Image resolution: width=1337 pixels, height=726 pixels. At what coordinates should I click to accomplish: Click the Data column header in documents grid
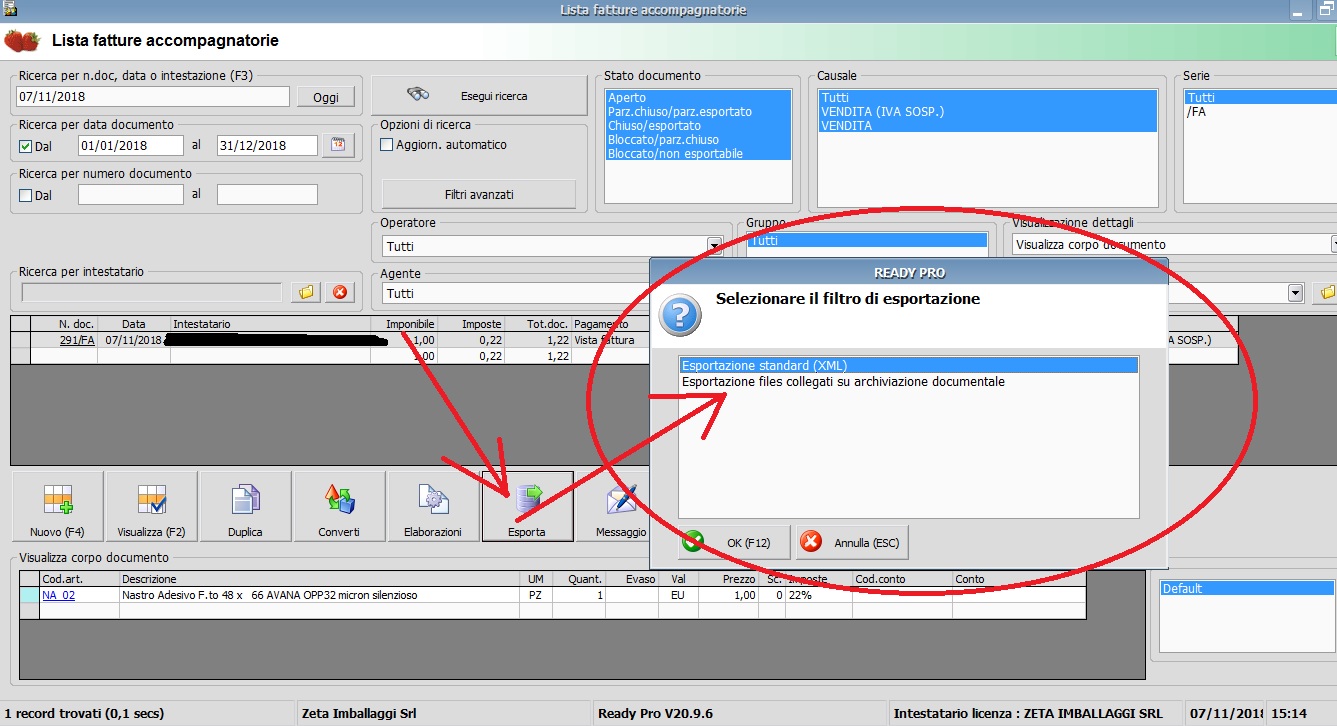134,324
